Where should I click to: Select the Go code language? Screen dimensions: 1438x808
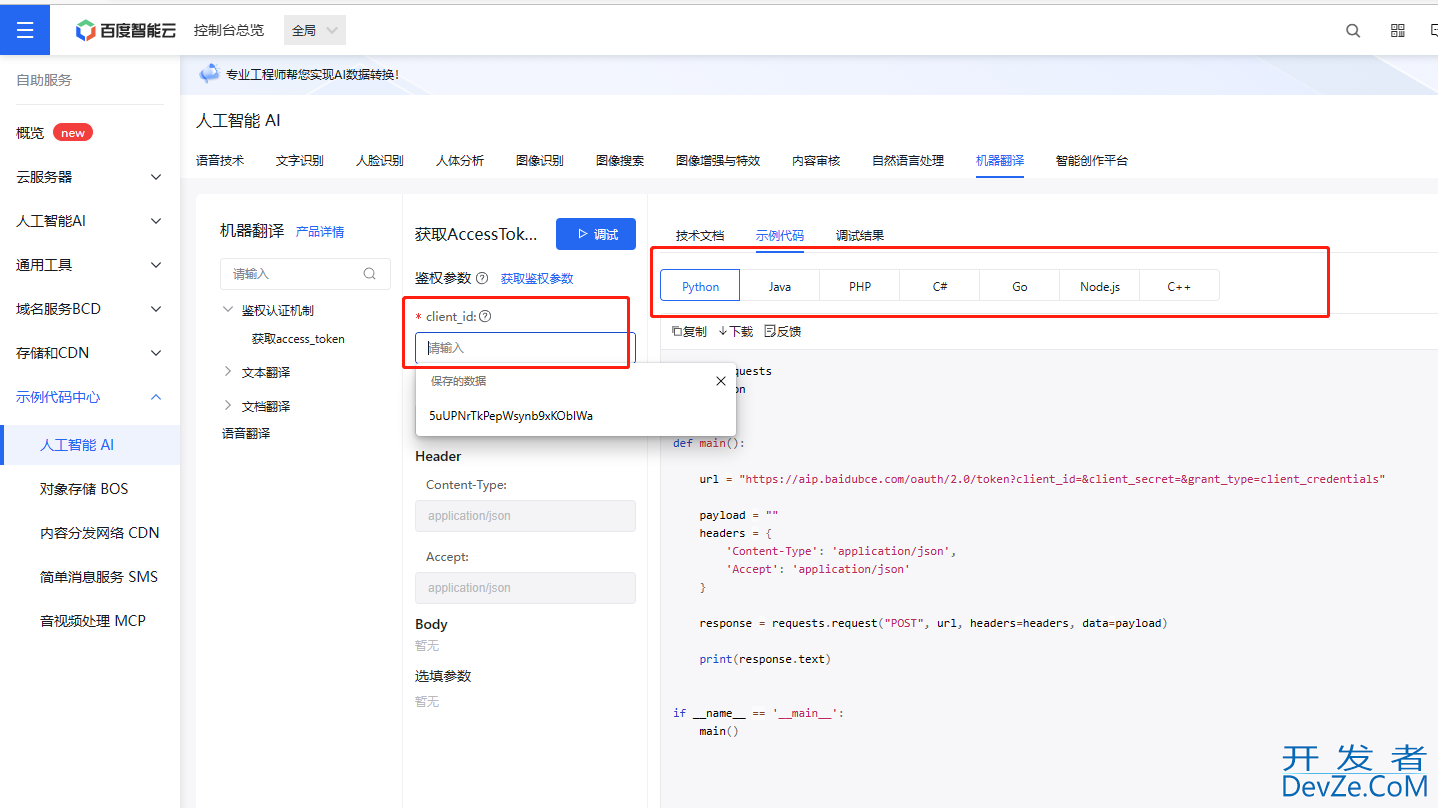pyautogui.click(x=1020, y=286)
